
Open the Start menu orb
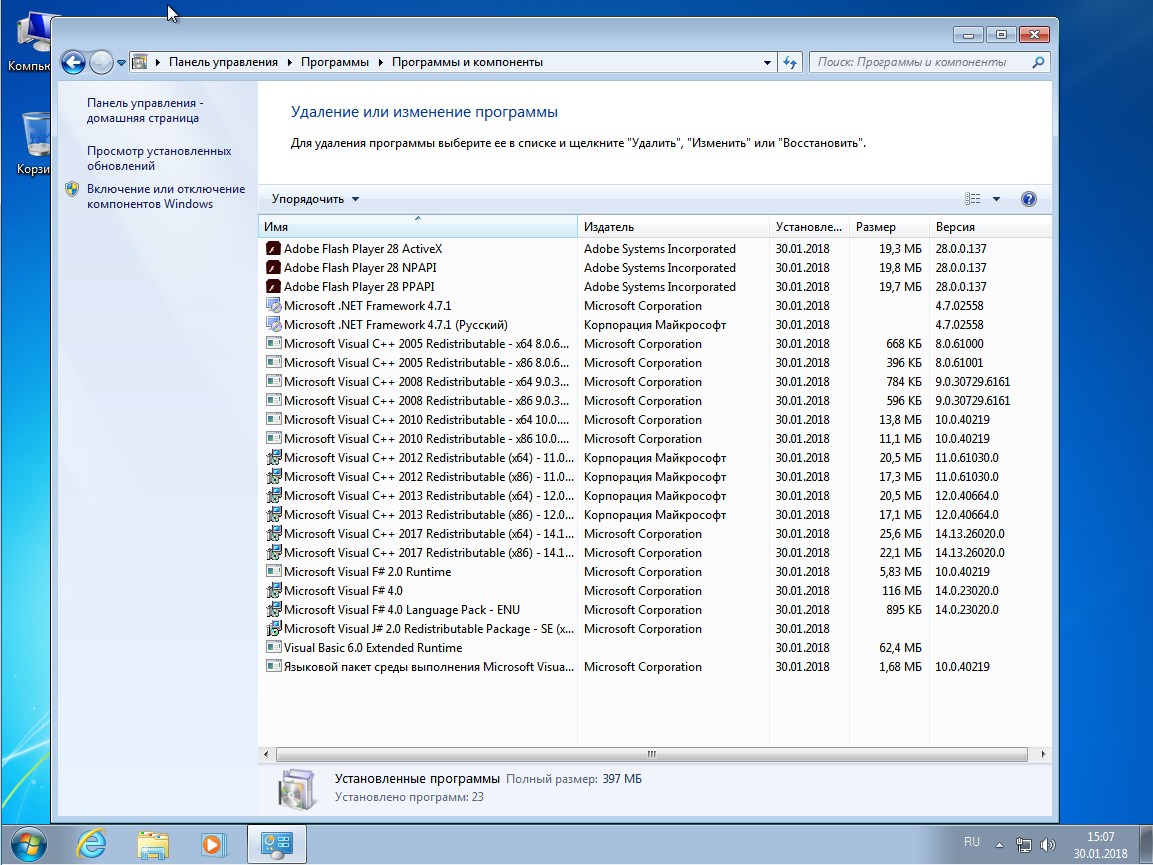pyautogui.click(x=28, y=844)
